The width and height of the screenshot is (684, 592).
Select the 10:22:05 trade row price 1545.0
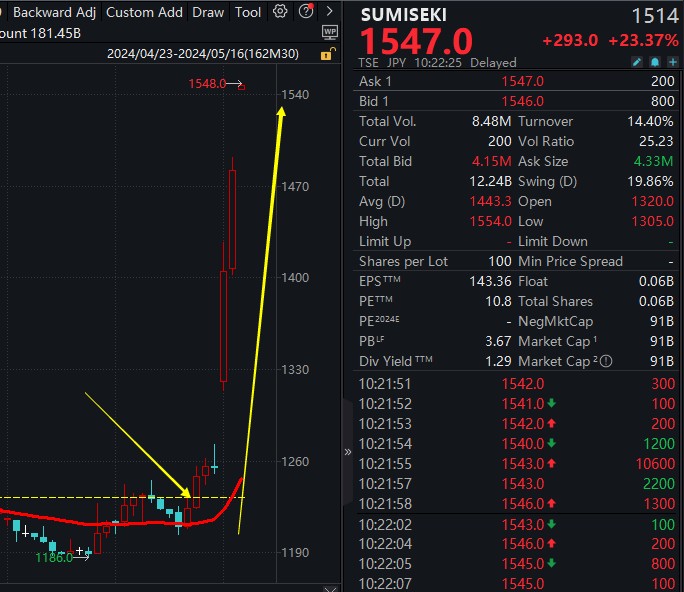(x=522, y=564)
